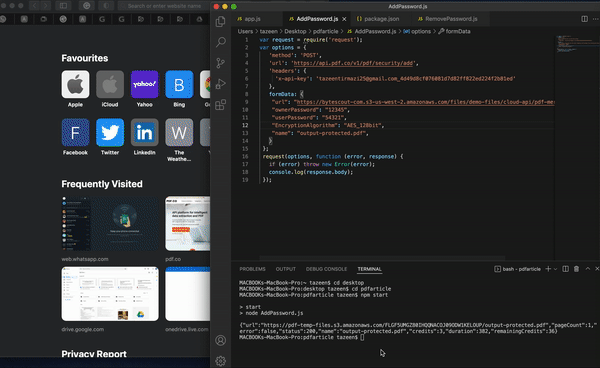This screenshot has width=600, height=368.
Task: Open the pdf.co thumbnail in Safari
Action: [x=188, y=224]
